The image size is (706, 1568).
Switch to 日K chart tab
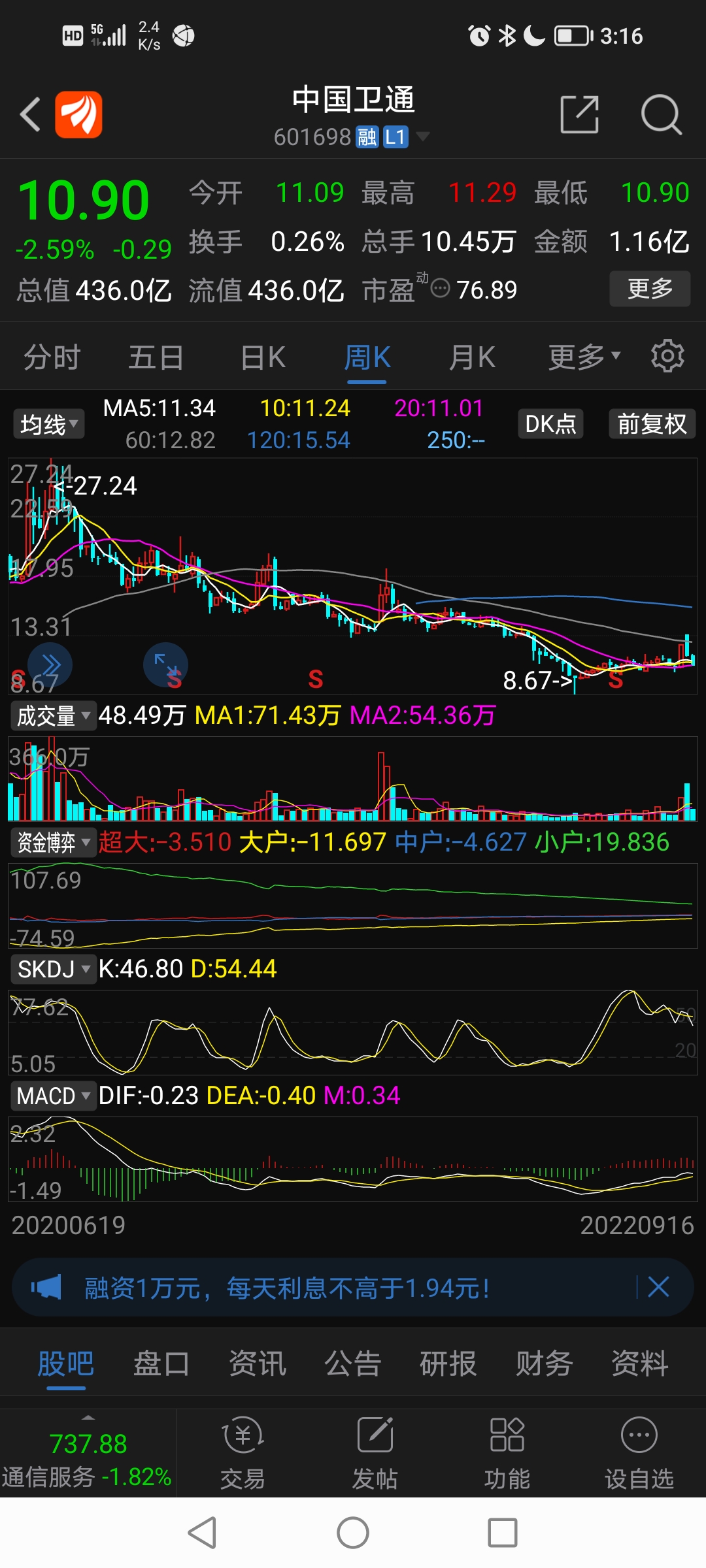[263, 357]
